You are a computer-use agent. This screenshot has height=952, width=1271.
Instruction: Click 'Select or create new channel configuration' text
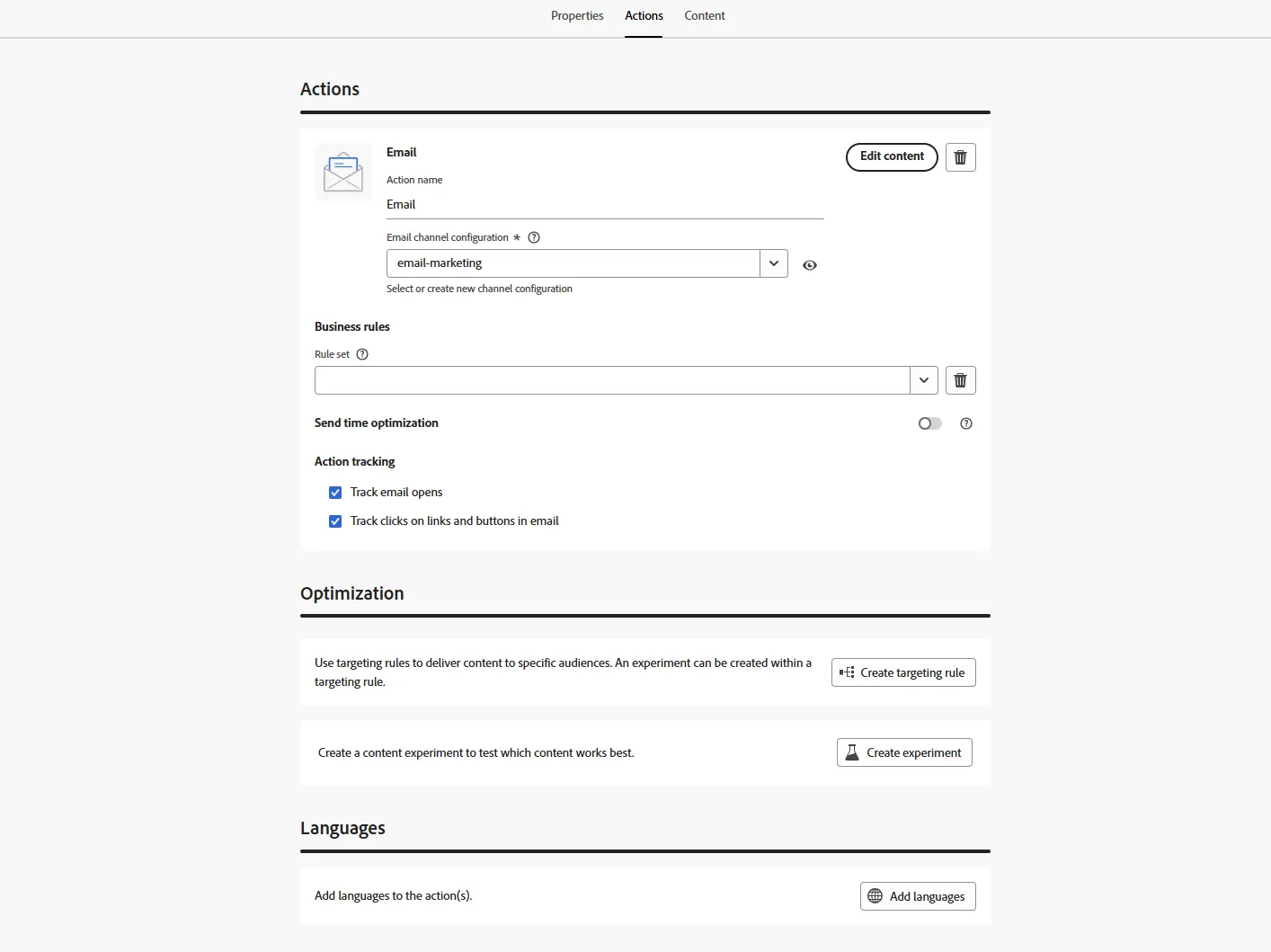pos(479,289)
